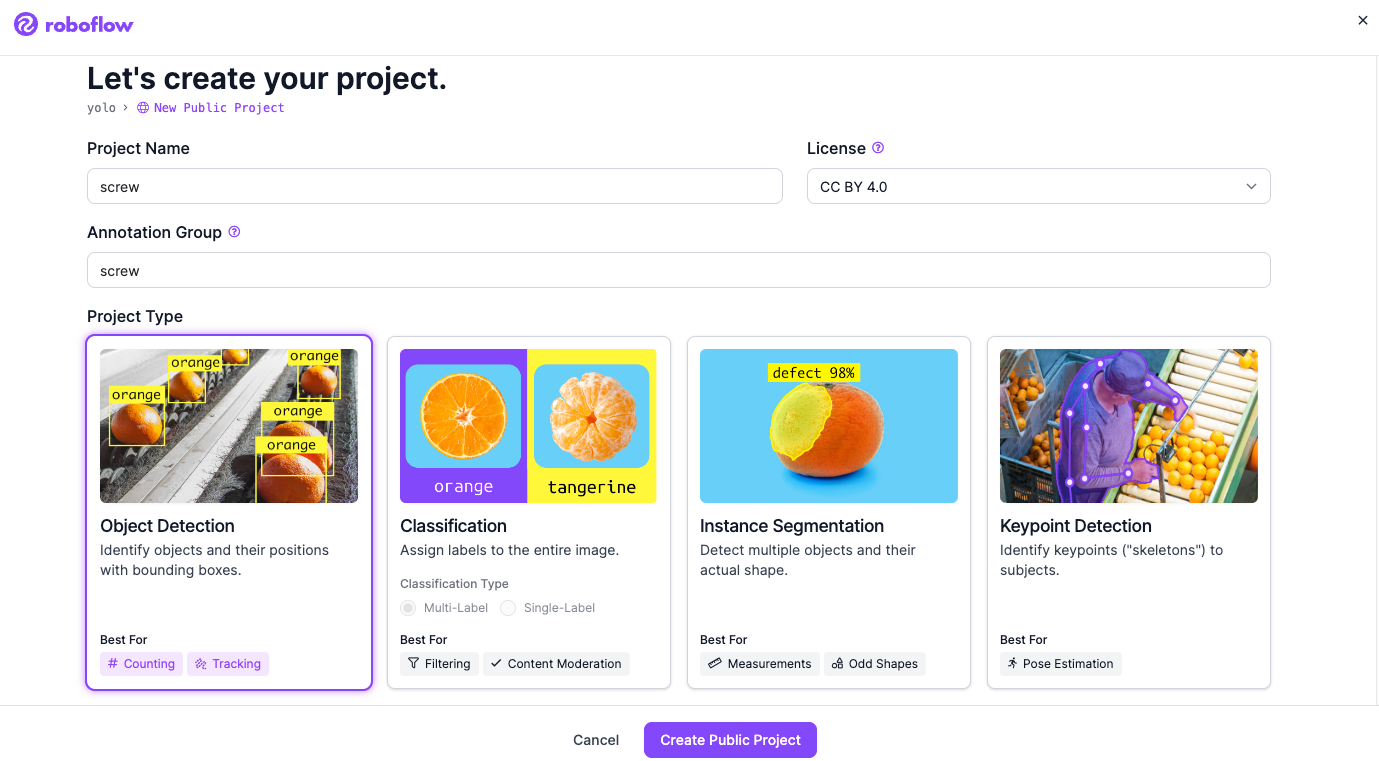Click the Roboflow logo icon
1379x761 pixels.
[27, 25]
